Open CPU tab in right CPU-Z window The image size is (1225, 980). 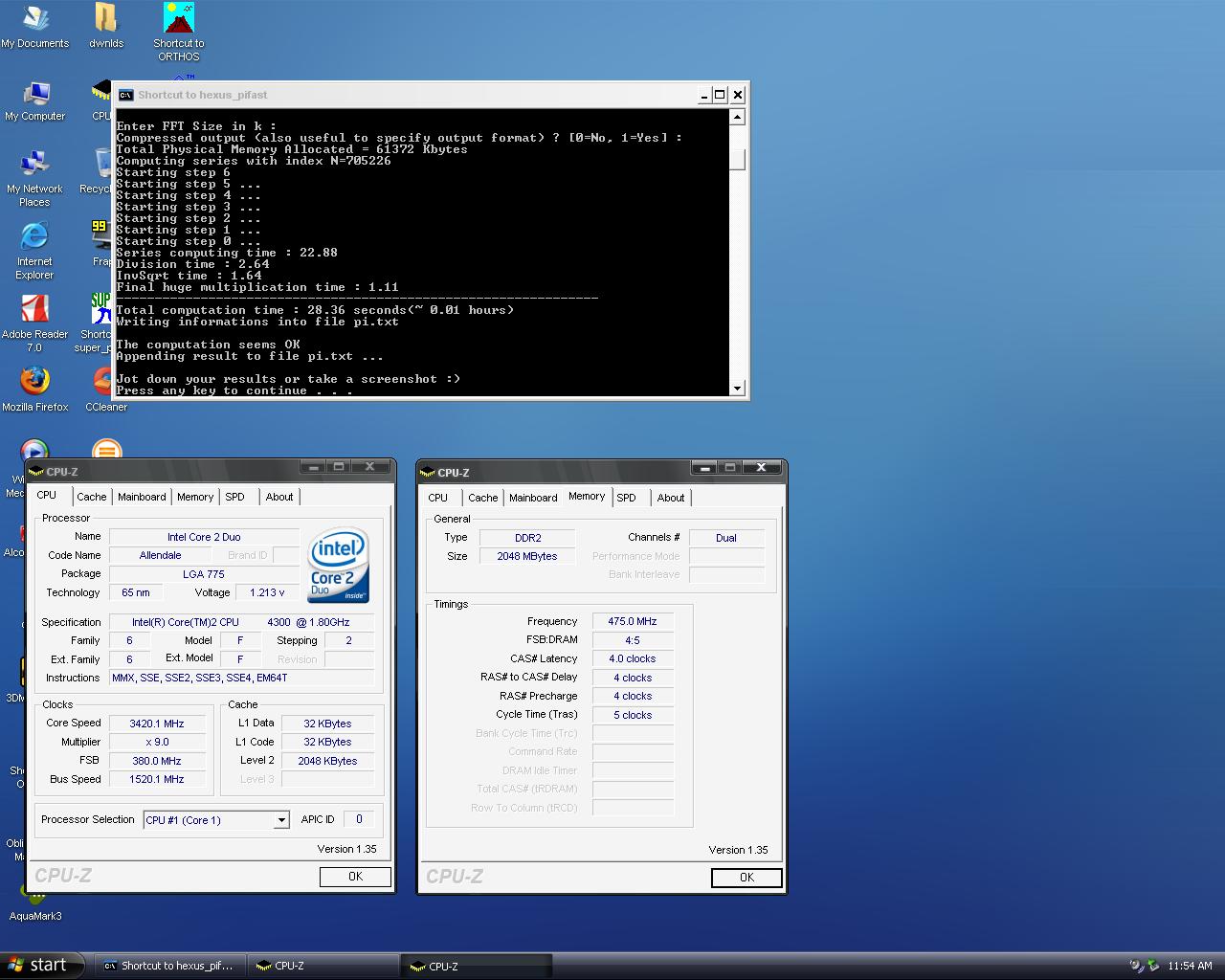[438, 498]
